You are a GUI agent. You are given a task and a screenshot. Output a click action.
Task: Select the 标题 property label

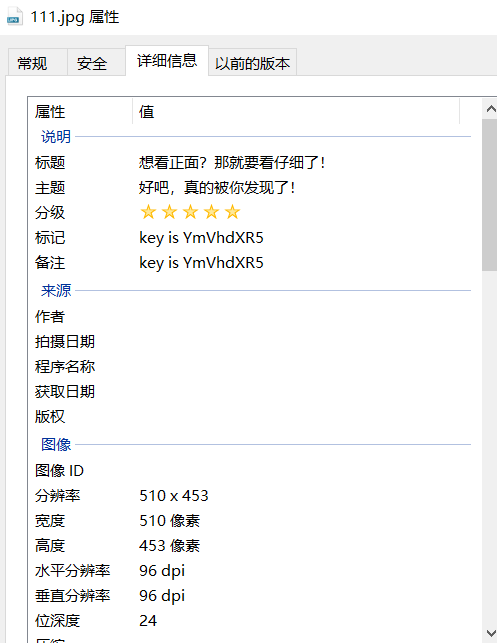coord(50,162)
